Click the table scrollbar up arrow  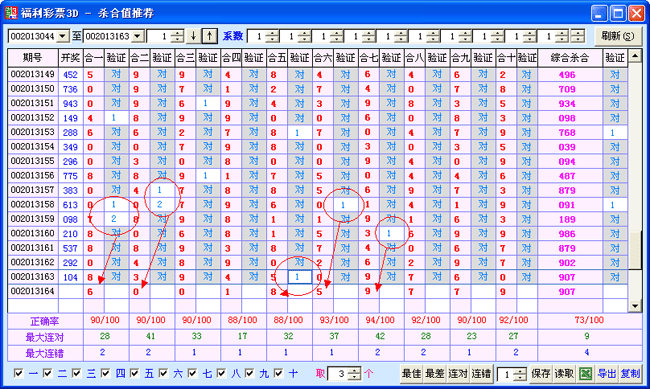pyautogui.click(x=635, y=56)
